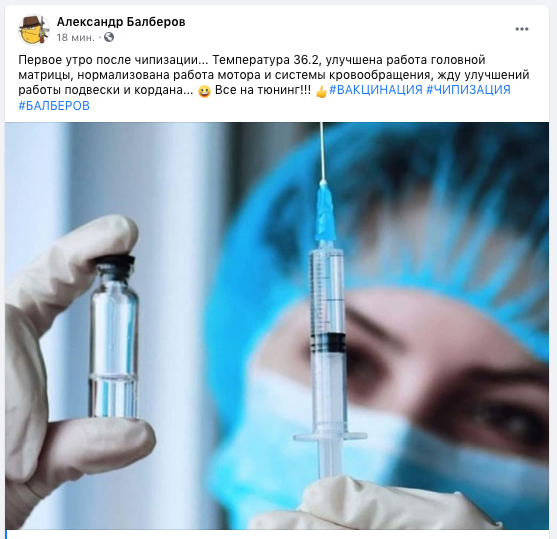Open the three-dot post options menu
Image resolution: width=557 pixels, height=539 pixels.
point(522,29)
